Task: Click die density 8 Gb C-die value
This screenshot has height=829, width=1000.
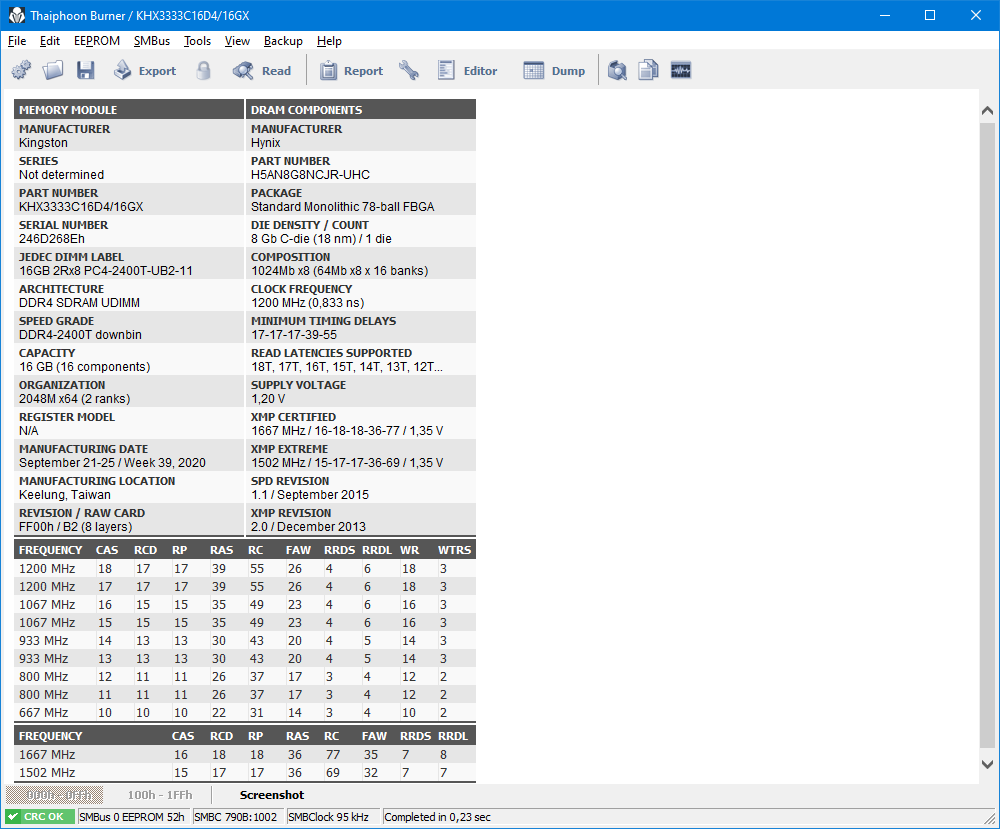Action: pos(321,238)
